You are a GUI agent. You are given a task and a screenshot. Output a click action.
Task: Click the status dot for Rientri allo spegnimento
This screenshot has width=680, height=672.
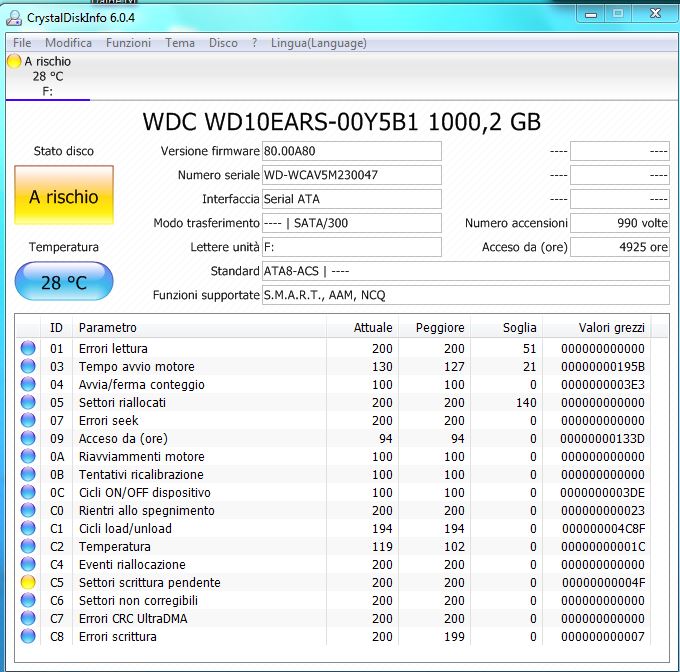point(28,510)
